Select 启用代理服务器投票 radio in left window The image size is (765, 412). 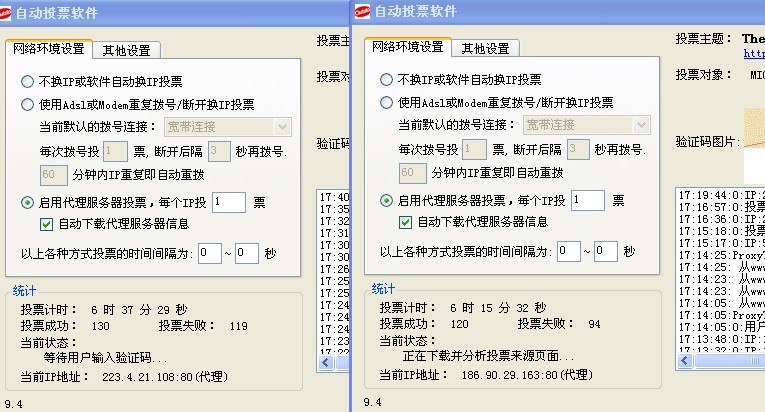[27, 203]
